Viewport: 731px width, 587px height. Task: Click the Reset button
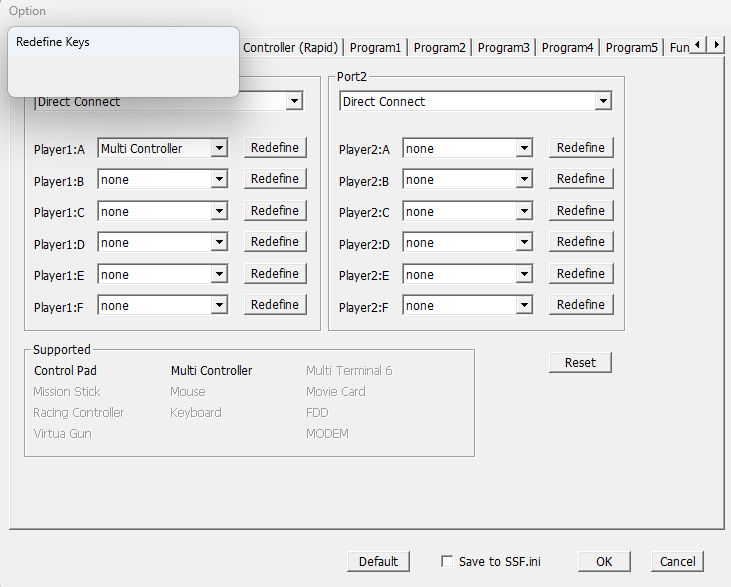tap(580, 362)
